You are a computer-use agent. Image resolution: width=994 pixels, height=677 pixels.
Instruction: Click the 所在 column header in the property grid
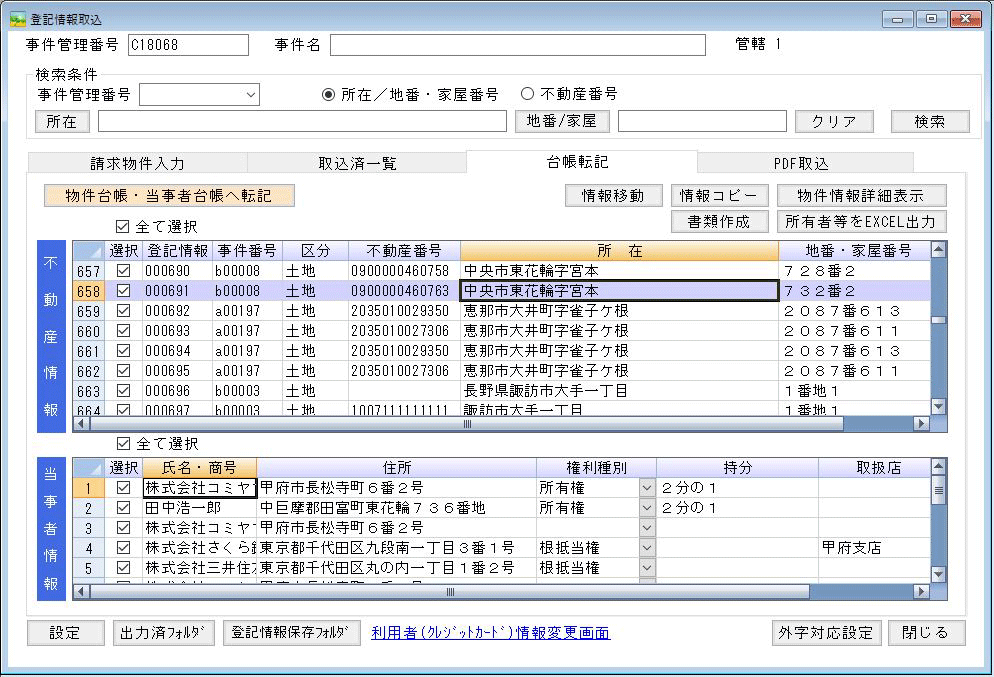tap(619, 250)
